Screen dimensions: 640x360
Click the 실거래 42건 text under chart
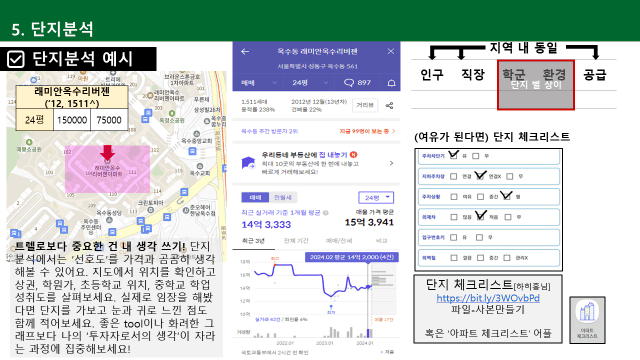tap(268, 319)
